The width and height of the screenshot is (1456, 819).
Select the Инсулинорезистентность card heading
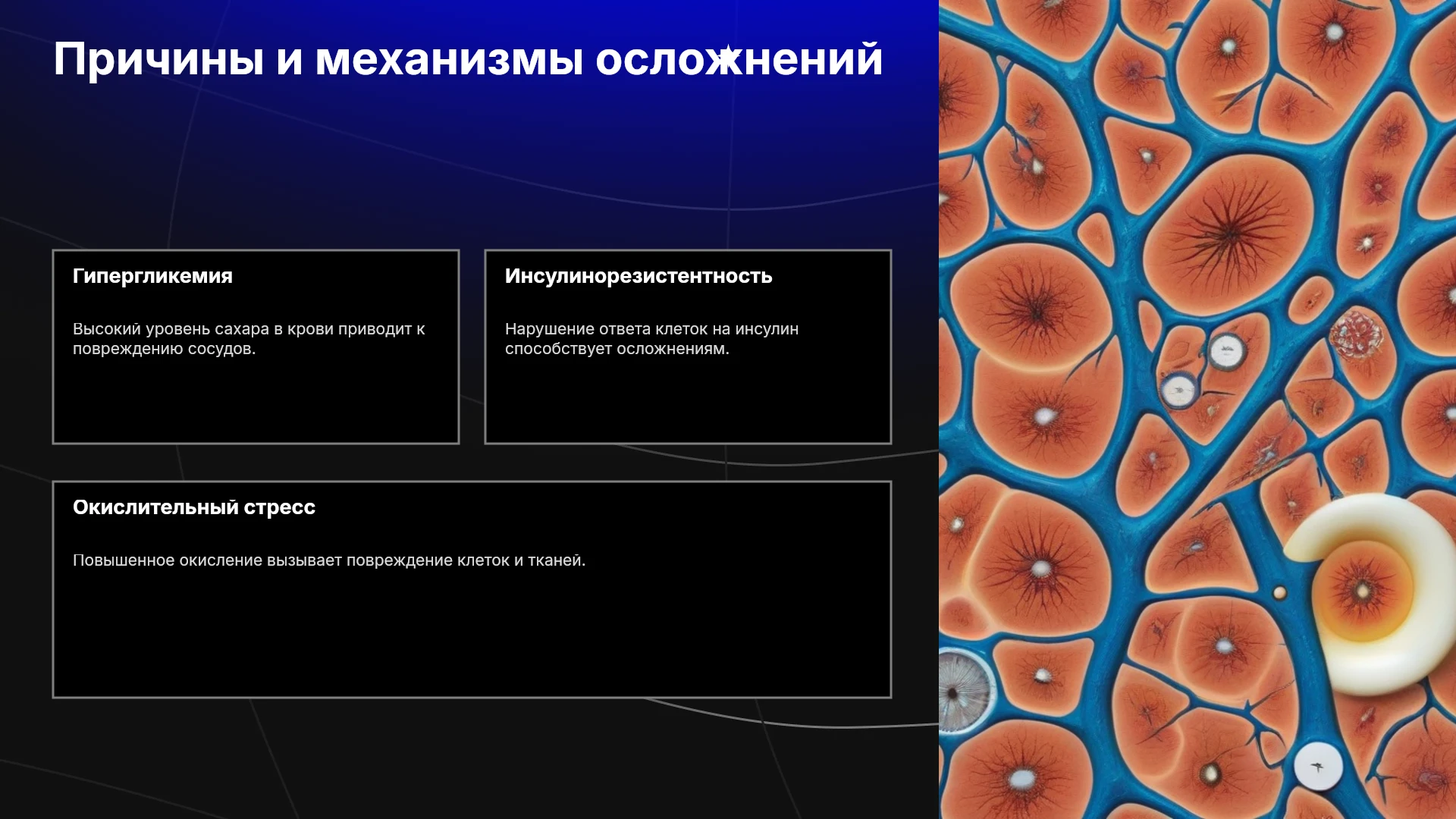tap(639, 276)
